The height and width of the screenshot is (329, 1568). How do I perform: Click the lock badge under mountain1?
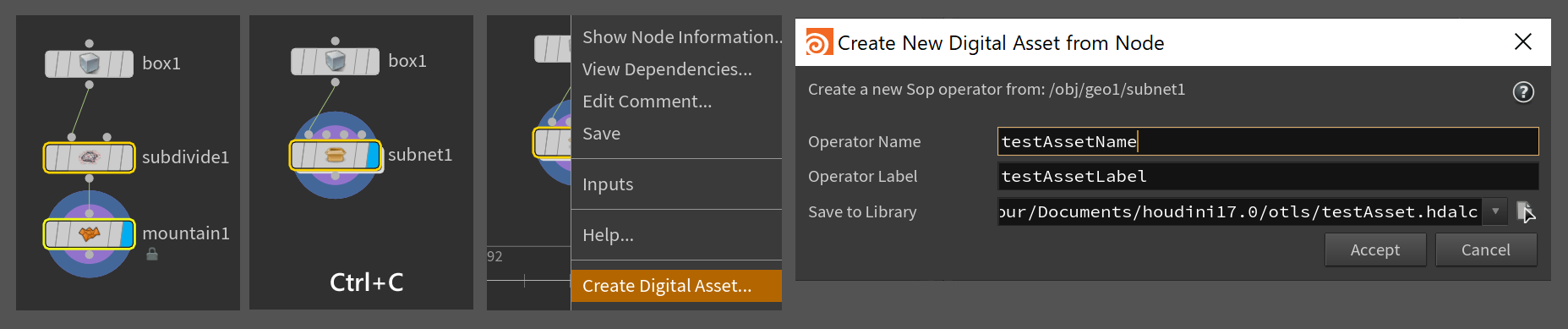(152, 254)
